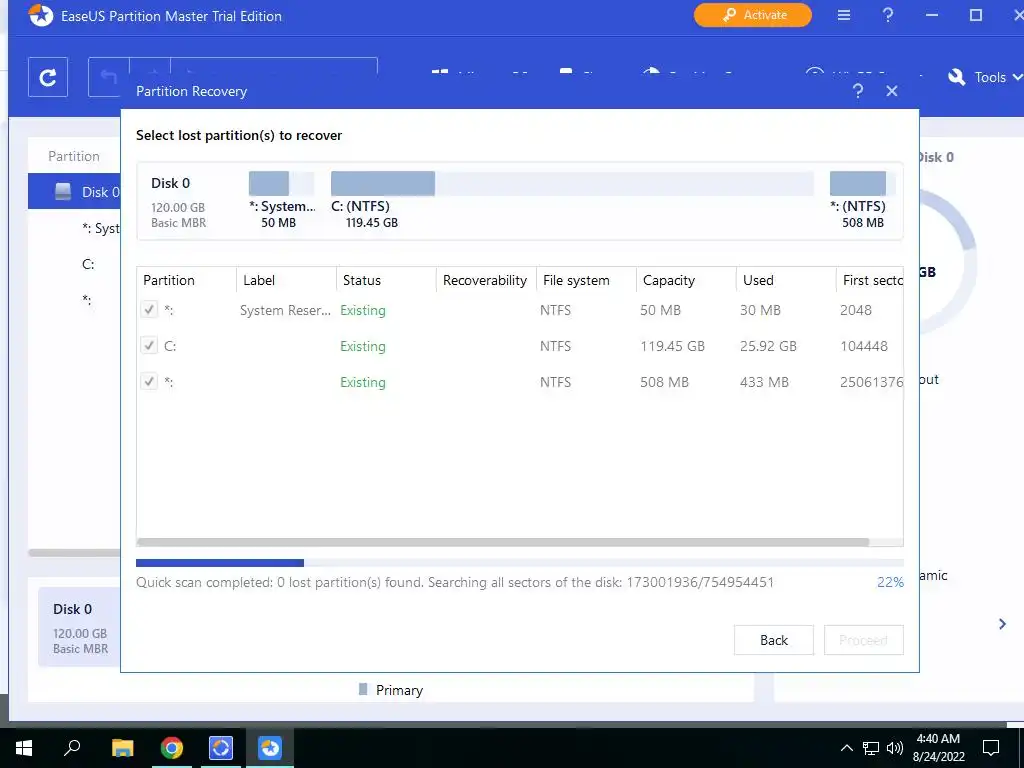Click the disabled Proceed button
This screenshot has width=1024, height=768.
pos(863,640)
